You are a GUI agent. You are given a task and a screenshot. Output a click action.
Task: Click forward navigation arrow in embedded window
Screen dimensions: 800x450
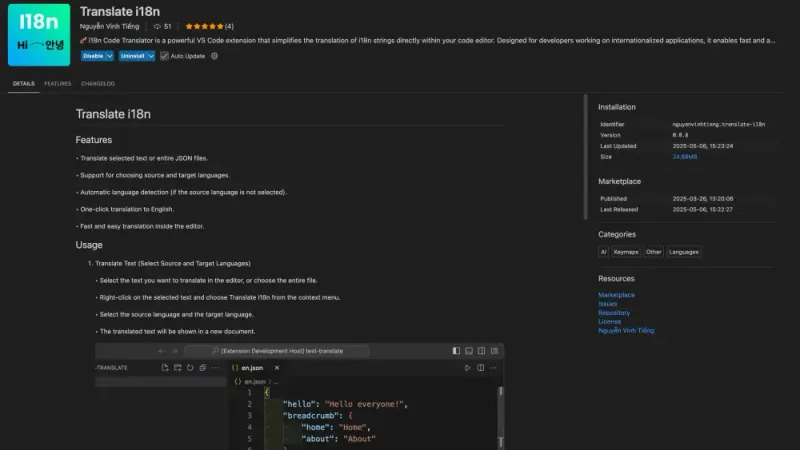(174, 351)
